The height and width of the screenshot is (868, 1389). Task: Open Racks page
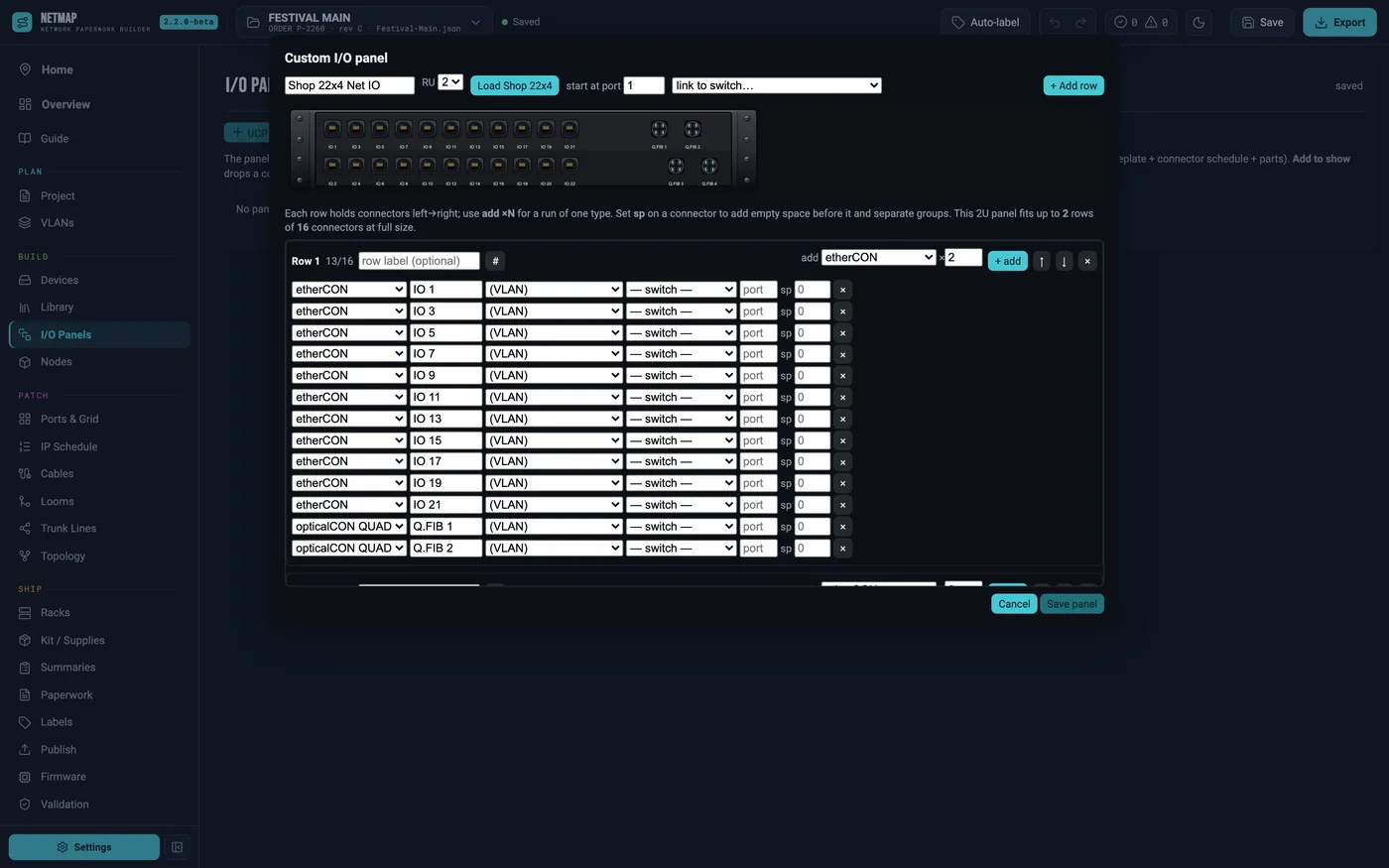coord(99,612)
